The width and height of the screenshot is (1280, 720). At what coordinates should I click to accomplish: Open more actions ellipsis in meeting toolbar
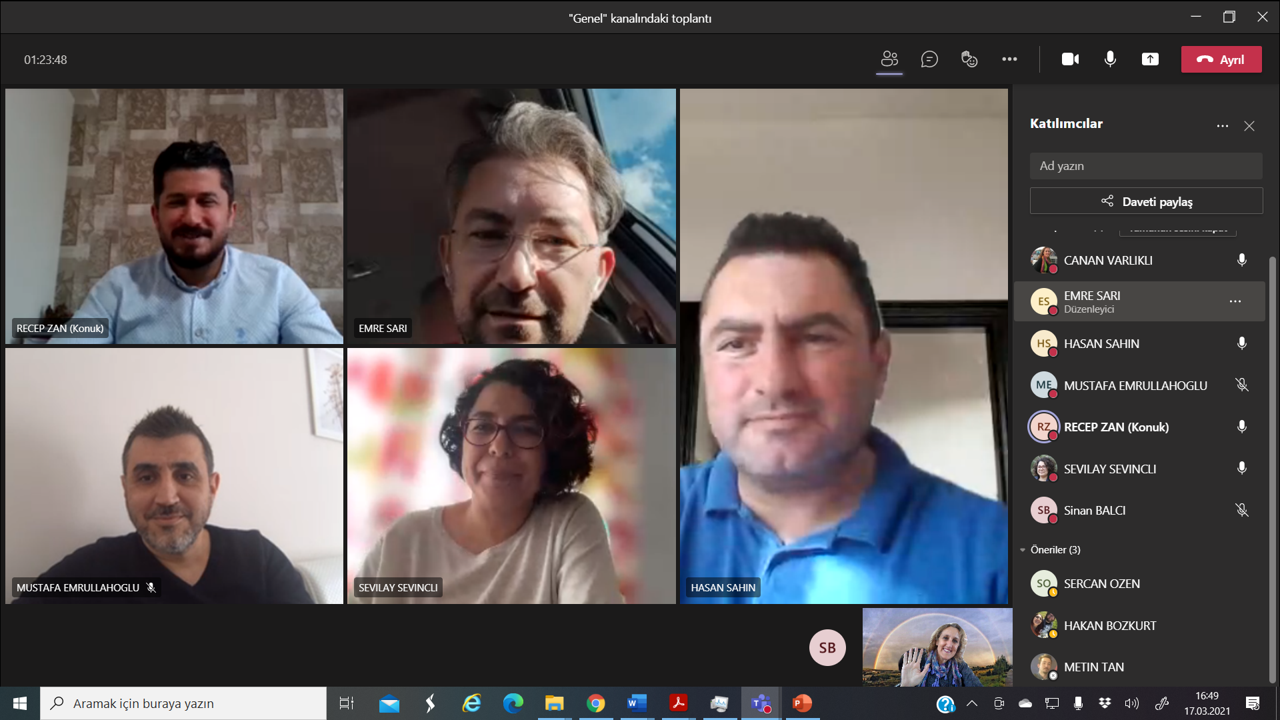(1009, 59)
